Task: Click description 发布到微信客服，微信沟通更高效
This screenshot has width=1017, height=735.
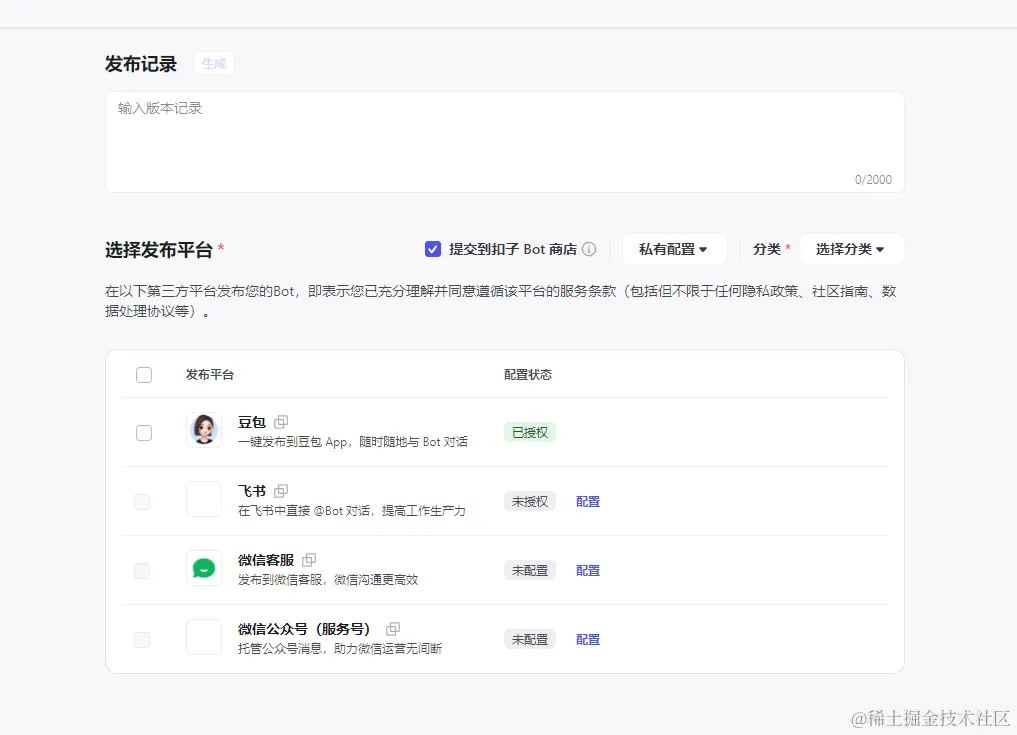Action: 328,579
